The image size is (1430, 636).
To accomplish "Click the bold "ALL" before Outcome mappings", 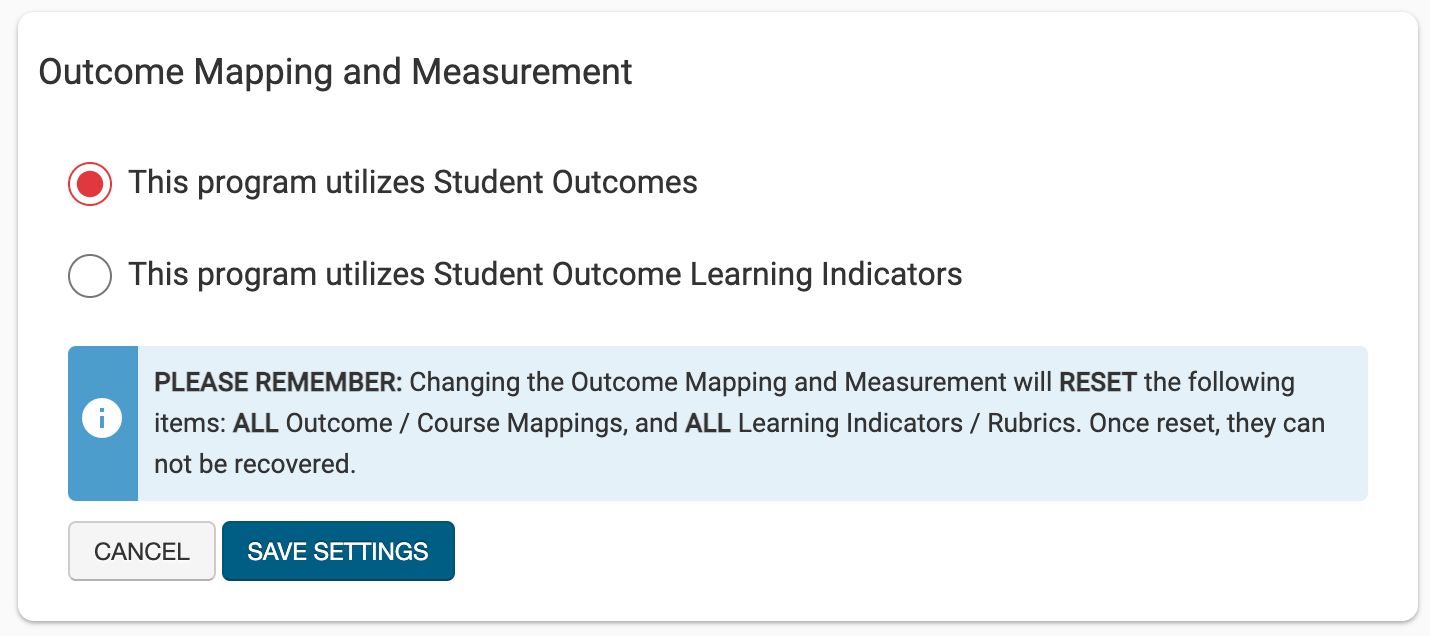I will tap(256, 423).
